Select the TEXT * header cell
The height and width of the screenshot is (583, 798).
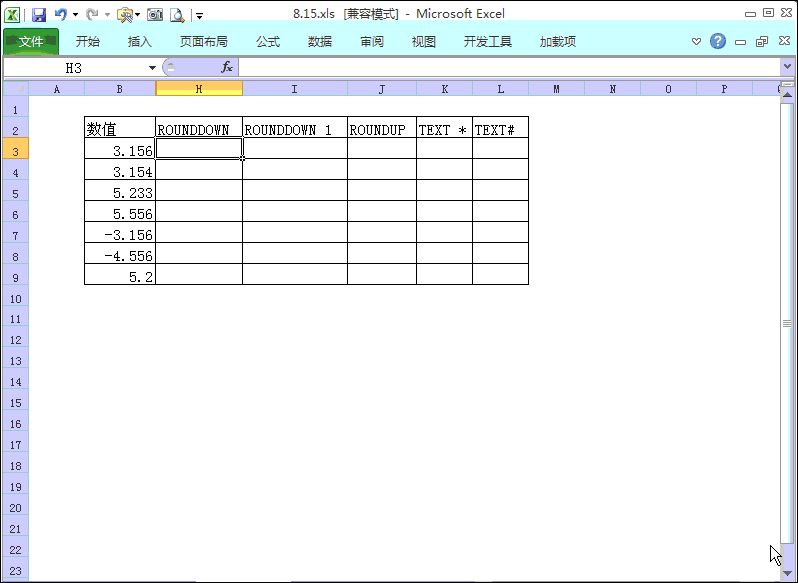tap(444, 127)
